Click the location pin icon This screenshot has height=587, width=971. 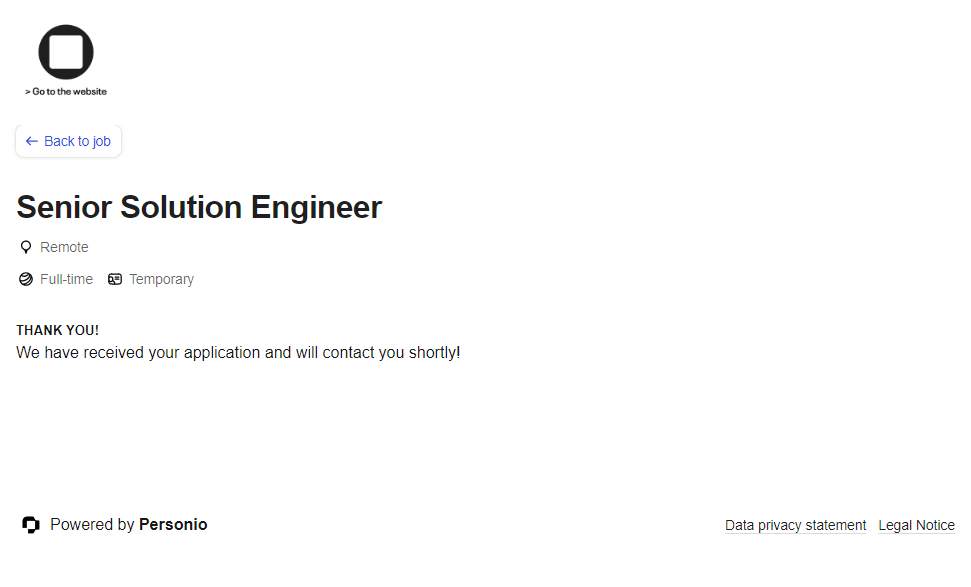[26, 248]
